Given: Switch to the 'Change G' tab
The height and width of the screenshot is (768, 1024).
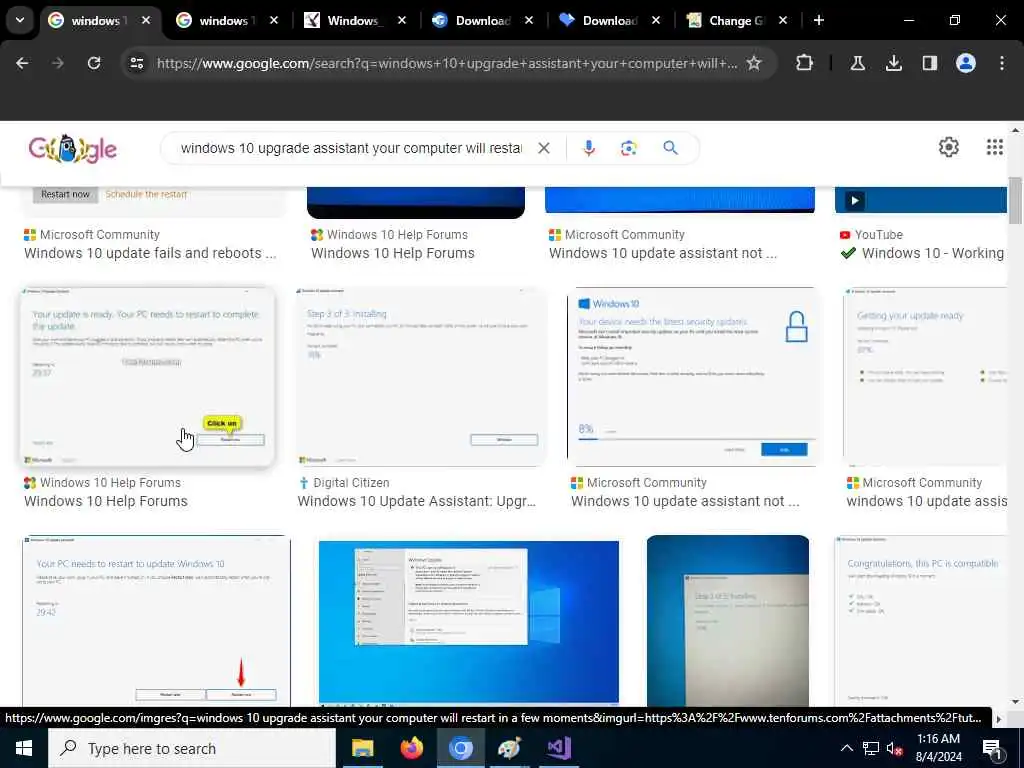Looking at the screenshot, I should click(735, 21).
